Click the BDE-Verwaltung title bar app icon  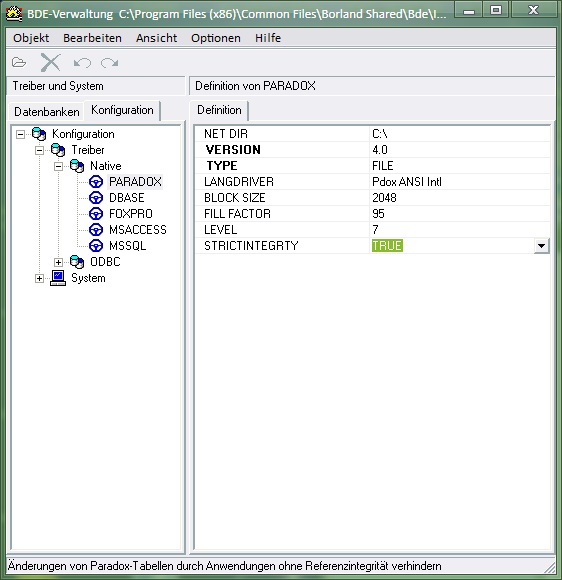coord(14,13)
